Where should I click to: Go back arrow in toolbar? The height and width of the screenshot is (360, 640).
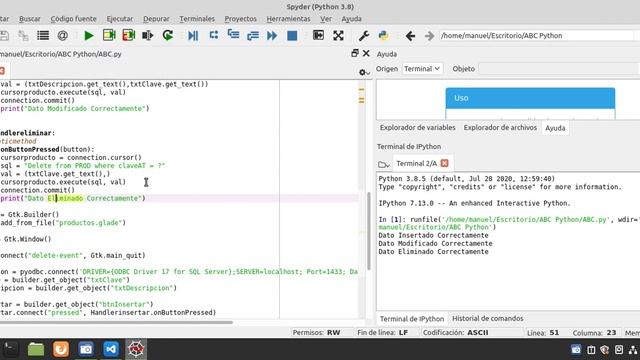click(410, 36)
